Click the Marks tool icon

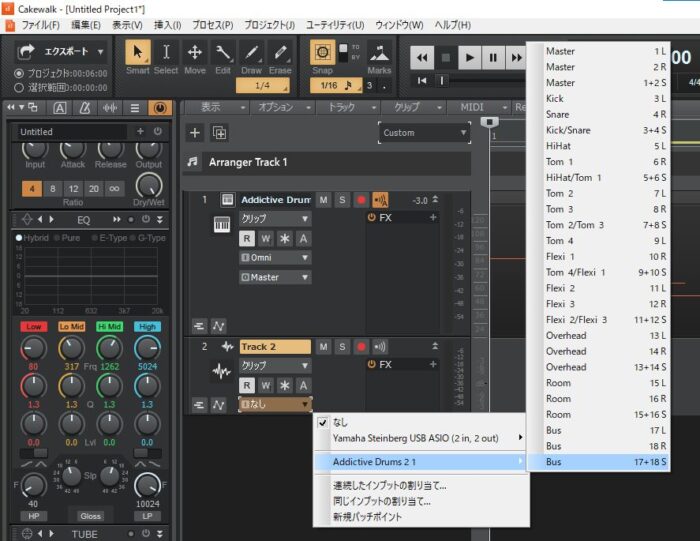(379, 52)
